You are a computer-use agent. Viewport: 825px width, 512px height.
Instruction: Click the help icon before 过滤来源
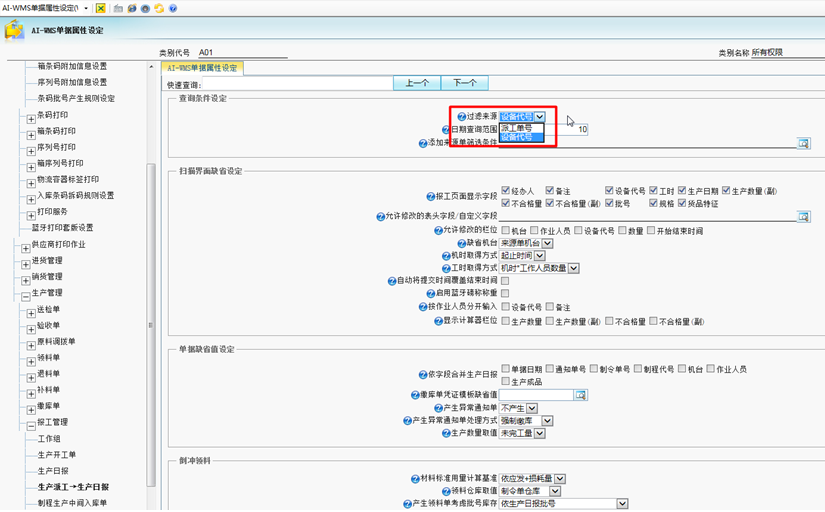tap(462, 117)
